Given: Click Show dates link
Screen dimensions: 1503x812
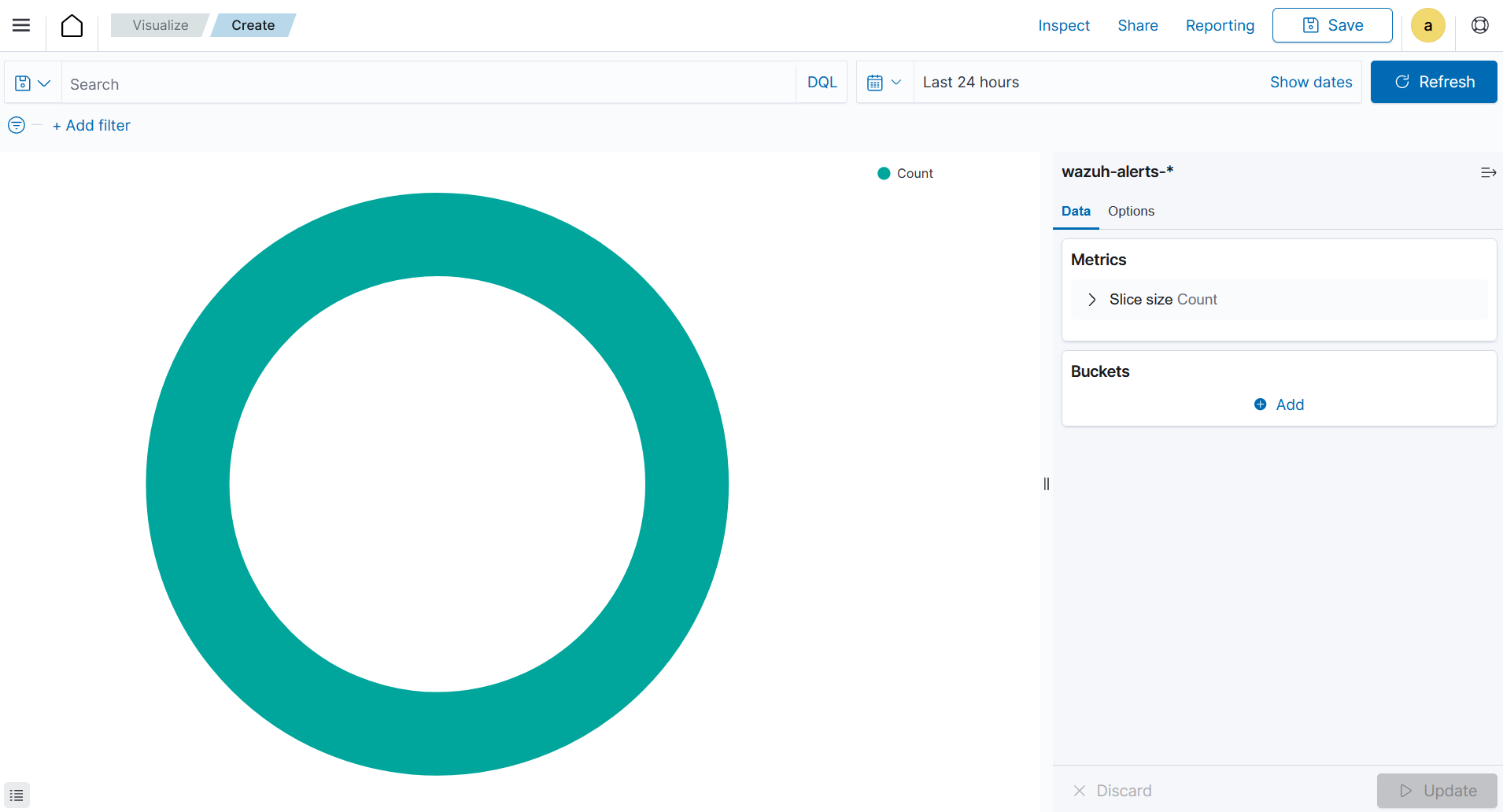Looking at the screenshot, I should click(x=1310, y=83).
